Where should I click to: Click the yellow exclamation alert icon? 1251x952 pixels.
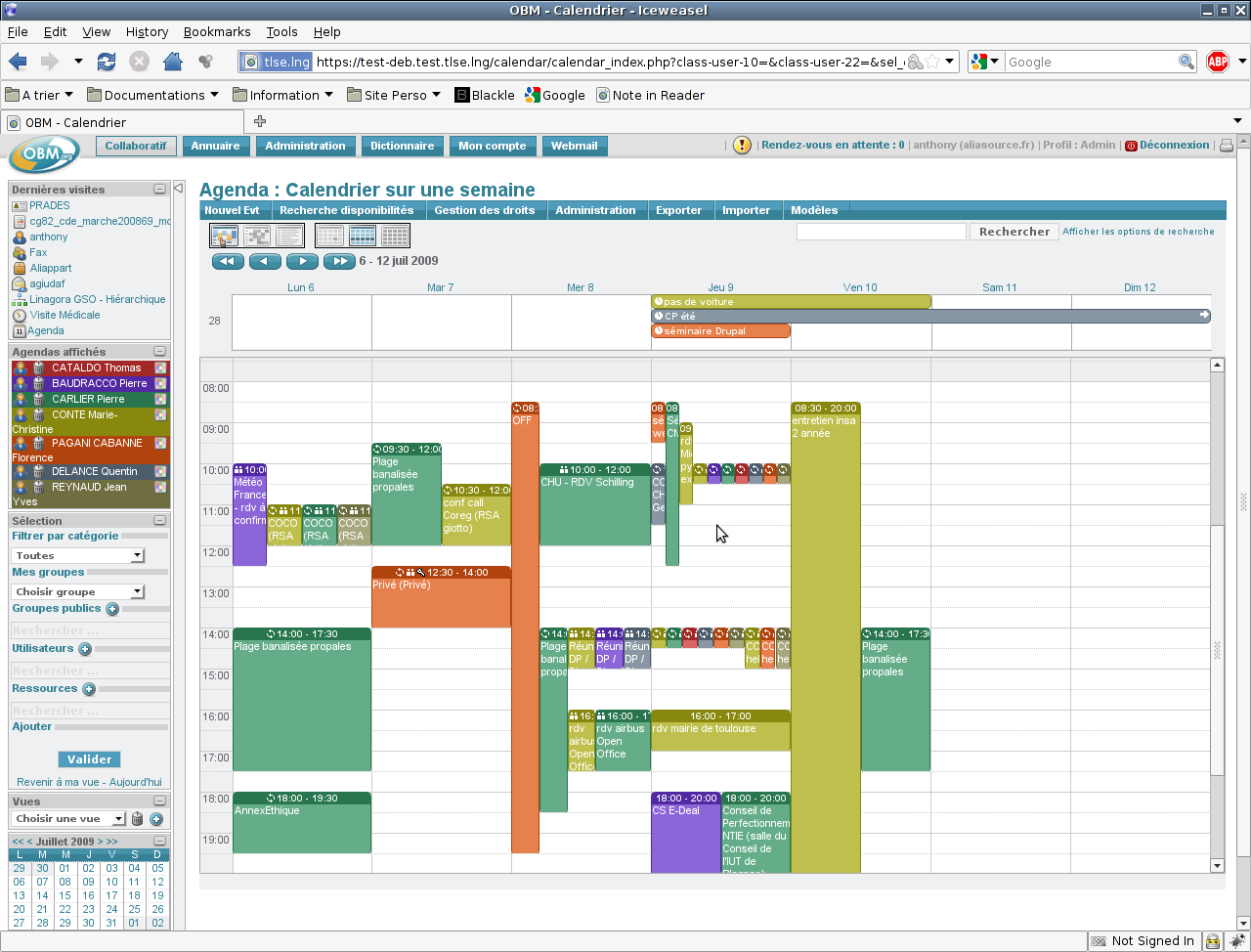click(x=742, y=146)
